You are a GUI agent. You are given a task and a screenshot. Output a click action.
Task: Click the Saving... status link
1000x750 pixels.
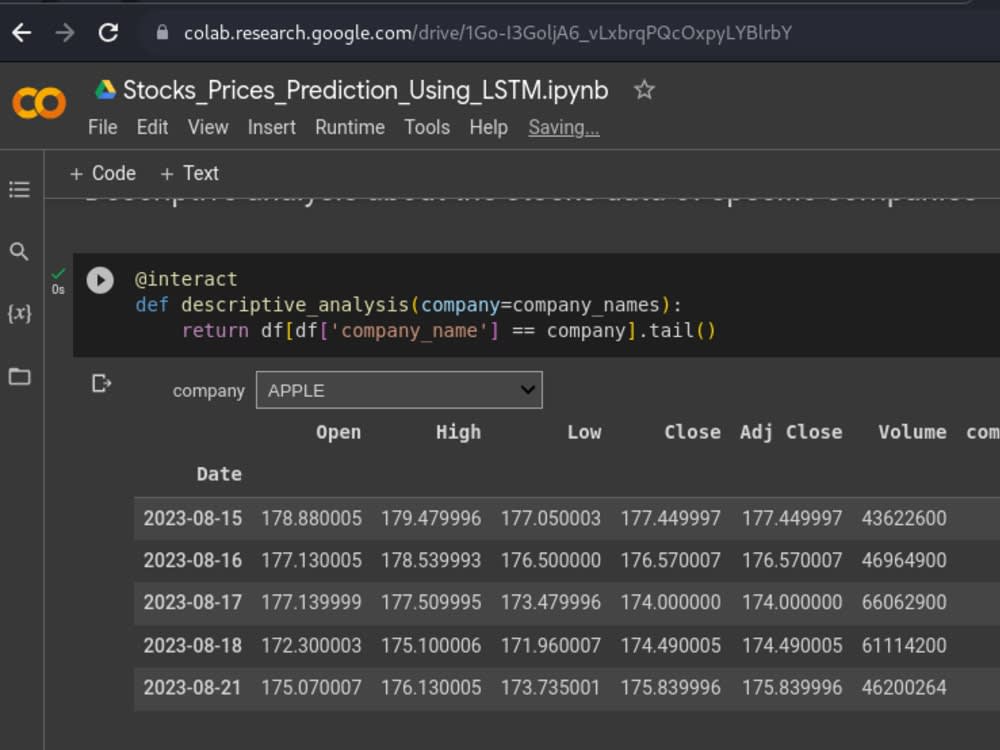[563, 127]
